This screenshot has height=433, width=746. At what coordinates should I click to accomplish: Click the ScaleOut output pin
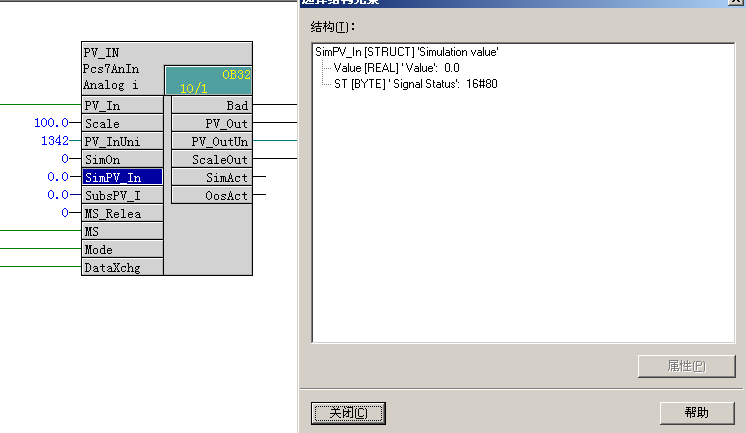(212, 159)
